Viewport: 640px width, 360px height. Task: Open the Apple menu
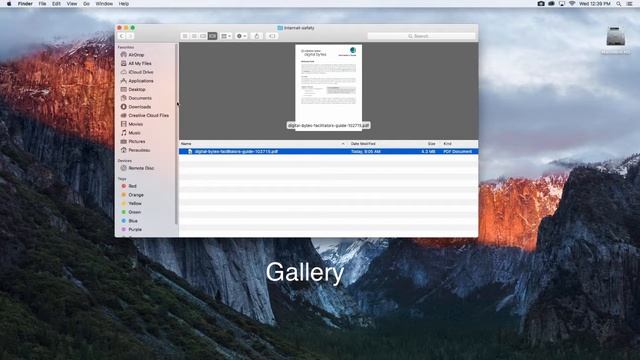coord(9,4)
